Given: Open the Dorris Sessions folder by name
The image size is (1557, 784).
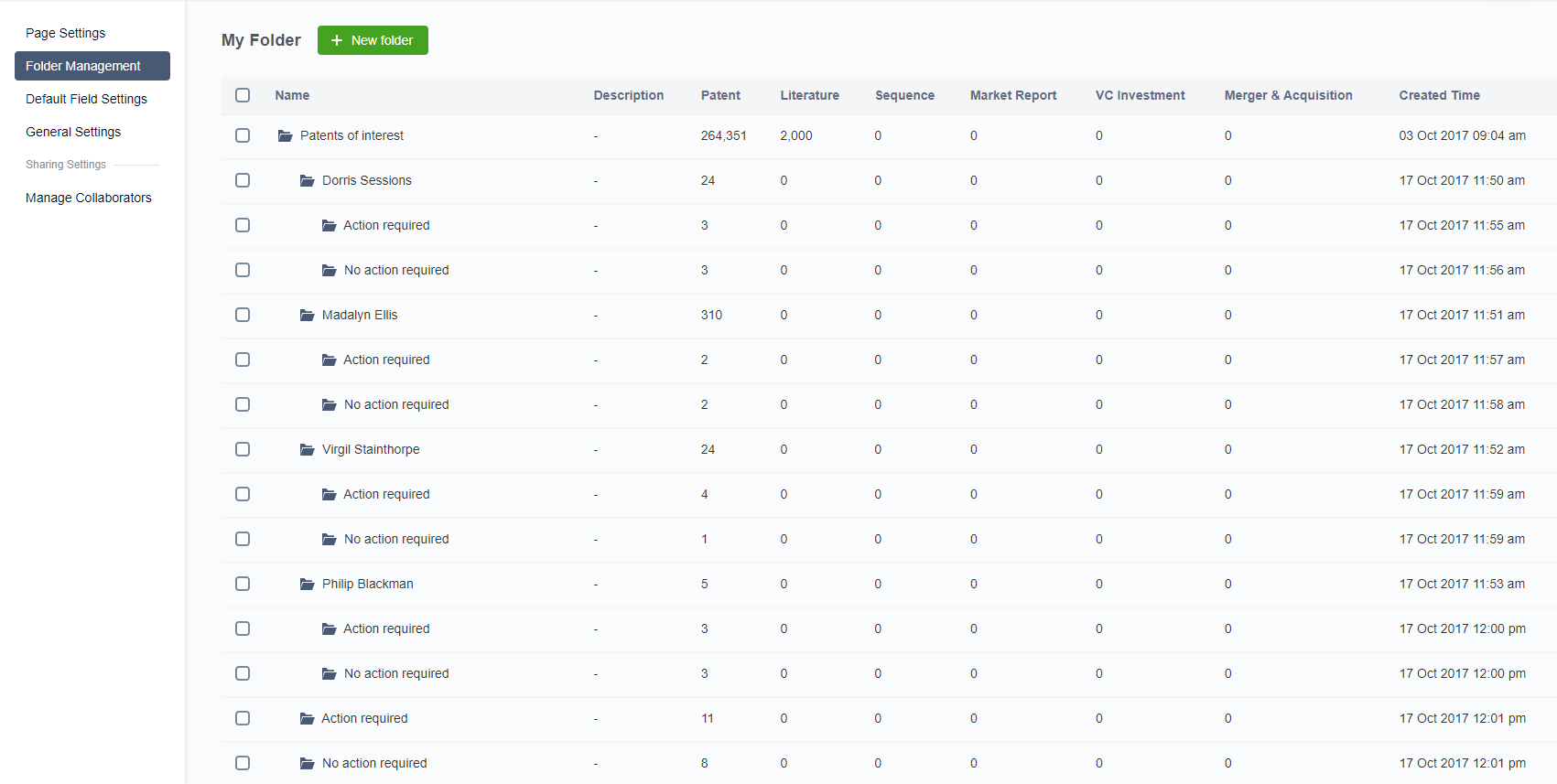Looking at the screenshot, I should [x=367, y=180].
